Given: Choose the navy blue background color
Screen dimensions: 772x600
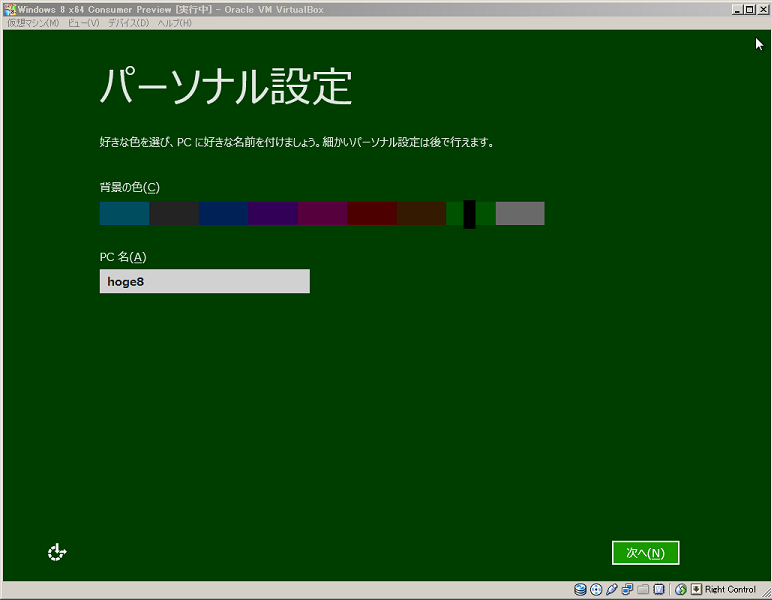Looking at the screenshot, I should point(223,213).
